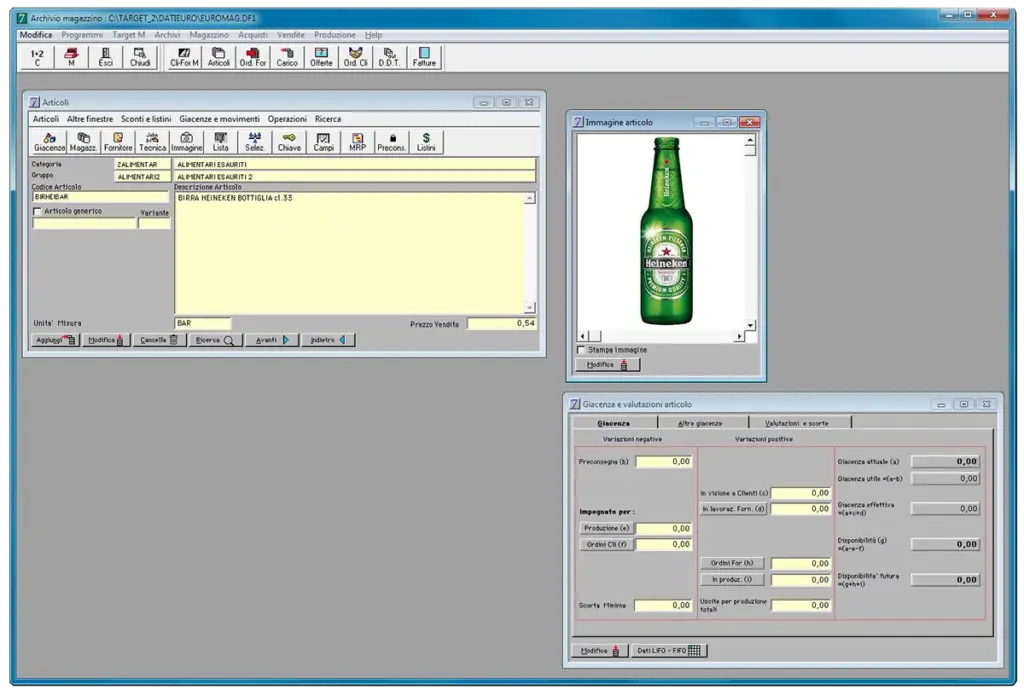This screenshot has width=1024, height=696.
Task: Open the Magazzino menu
Action: pyautogui.click(x=209, y=35)
